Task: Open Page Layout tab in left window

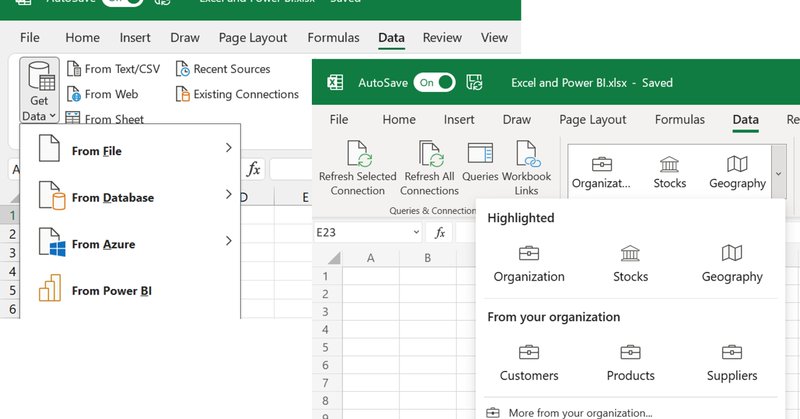Action: (x=253, y=37)
